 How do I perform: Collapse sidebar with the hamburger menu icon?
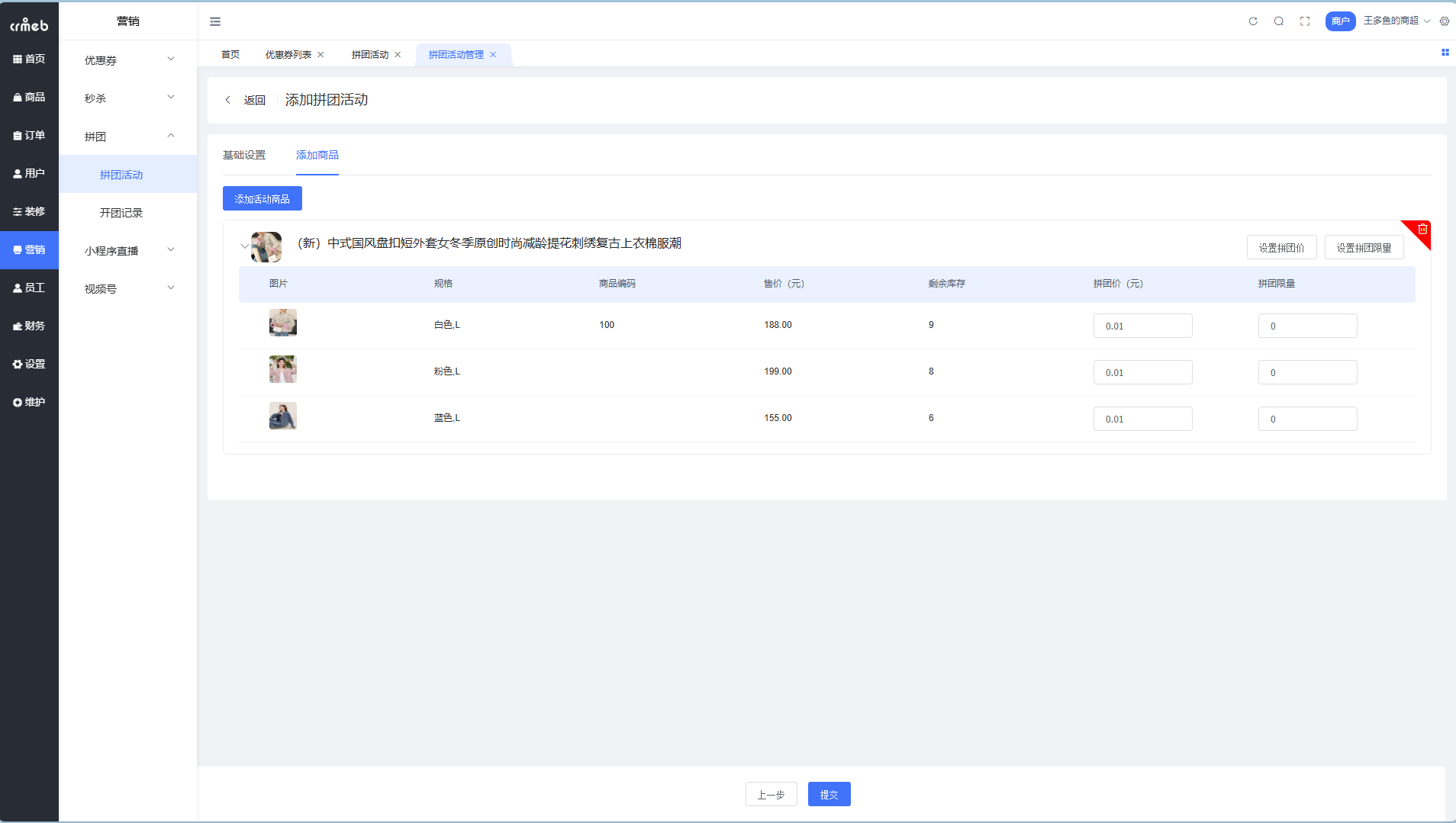pos(215,21)
